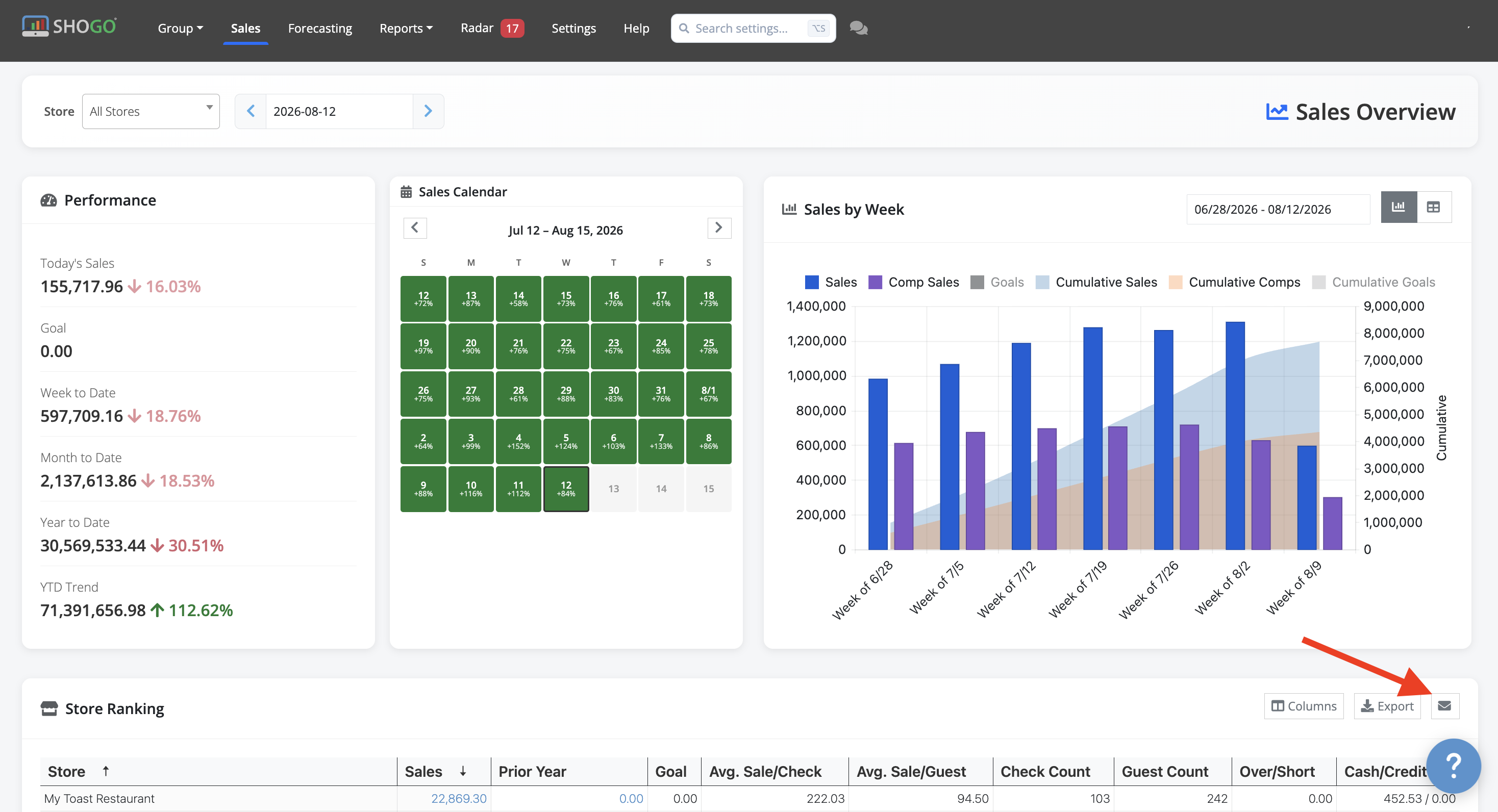The width and height of the screenshot is (1498, 812).
Task: Switch Sales by Week to chart view
Action: pos(1399,207)
